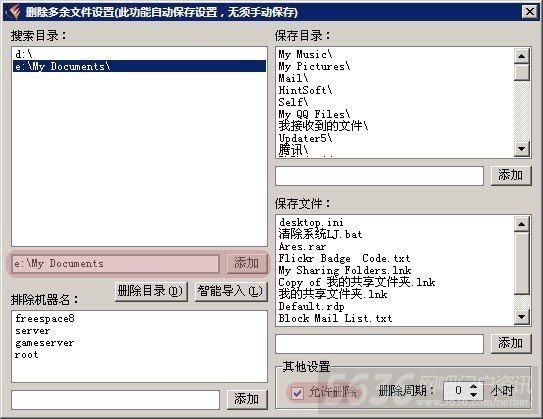Click the 删除目录 (D) button

(x=151, y=291)
